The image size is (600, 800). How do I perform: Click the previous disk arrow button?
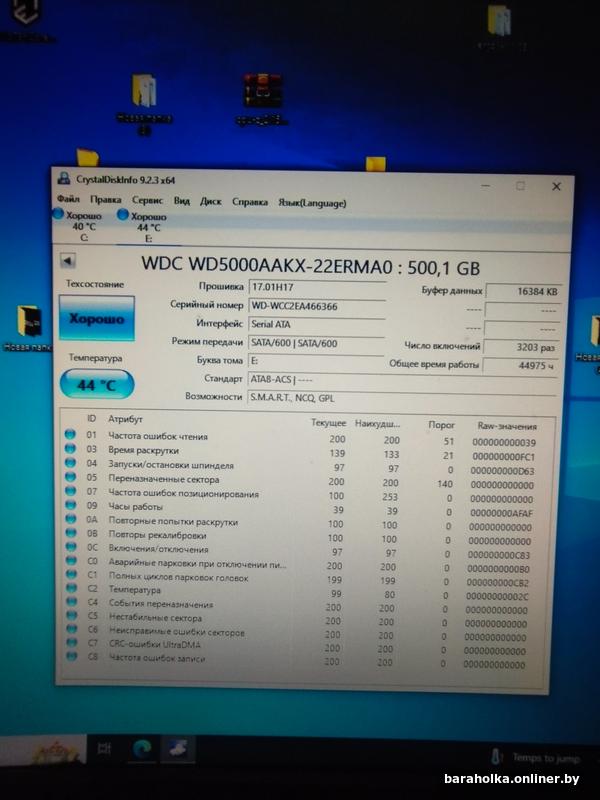67,261
